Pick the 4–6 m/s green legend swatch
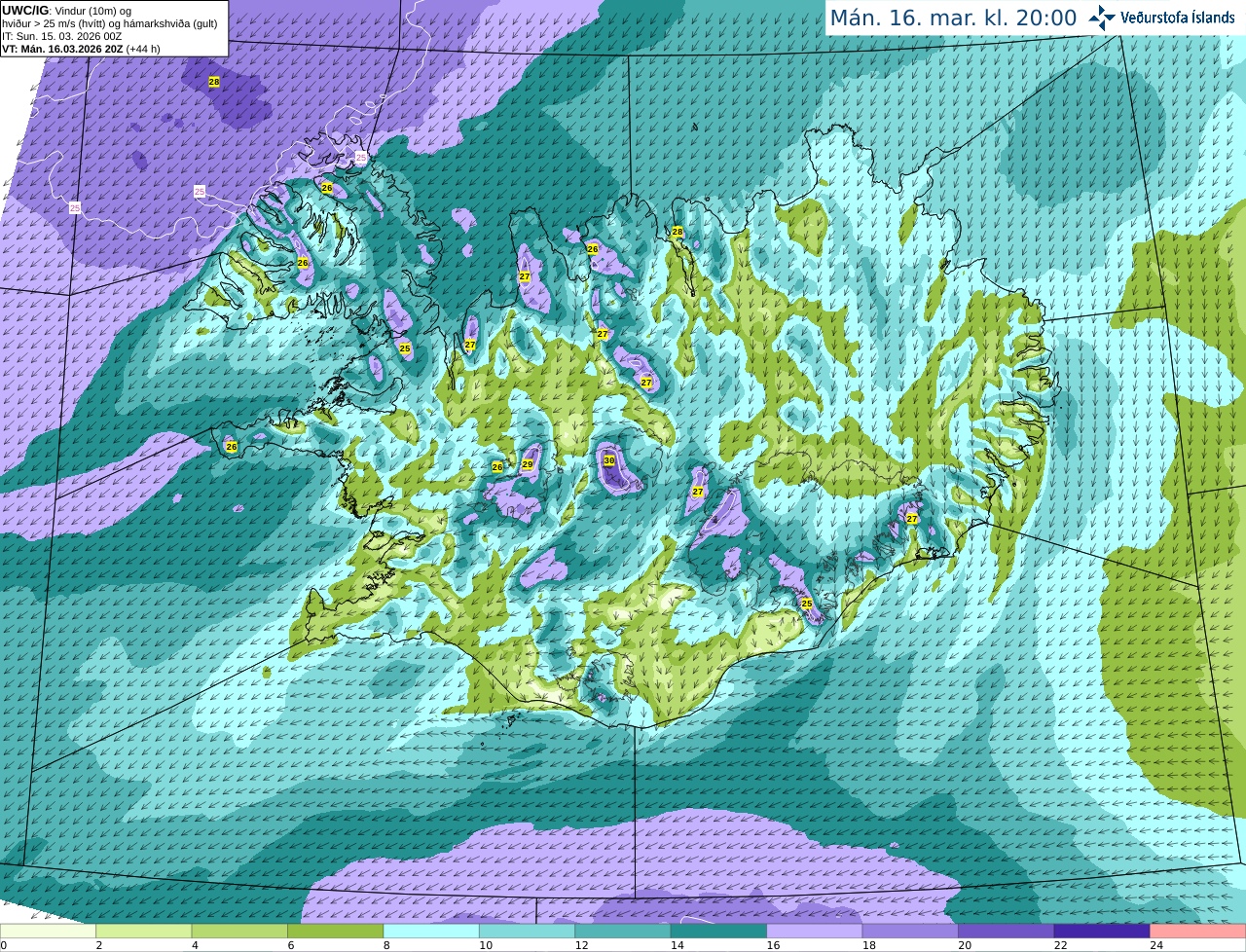The height and width of the screenshot is (952, 1246). point(239,931)
